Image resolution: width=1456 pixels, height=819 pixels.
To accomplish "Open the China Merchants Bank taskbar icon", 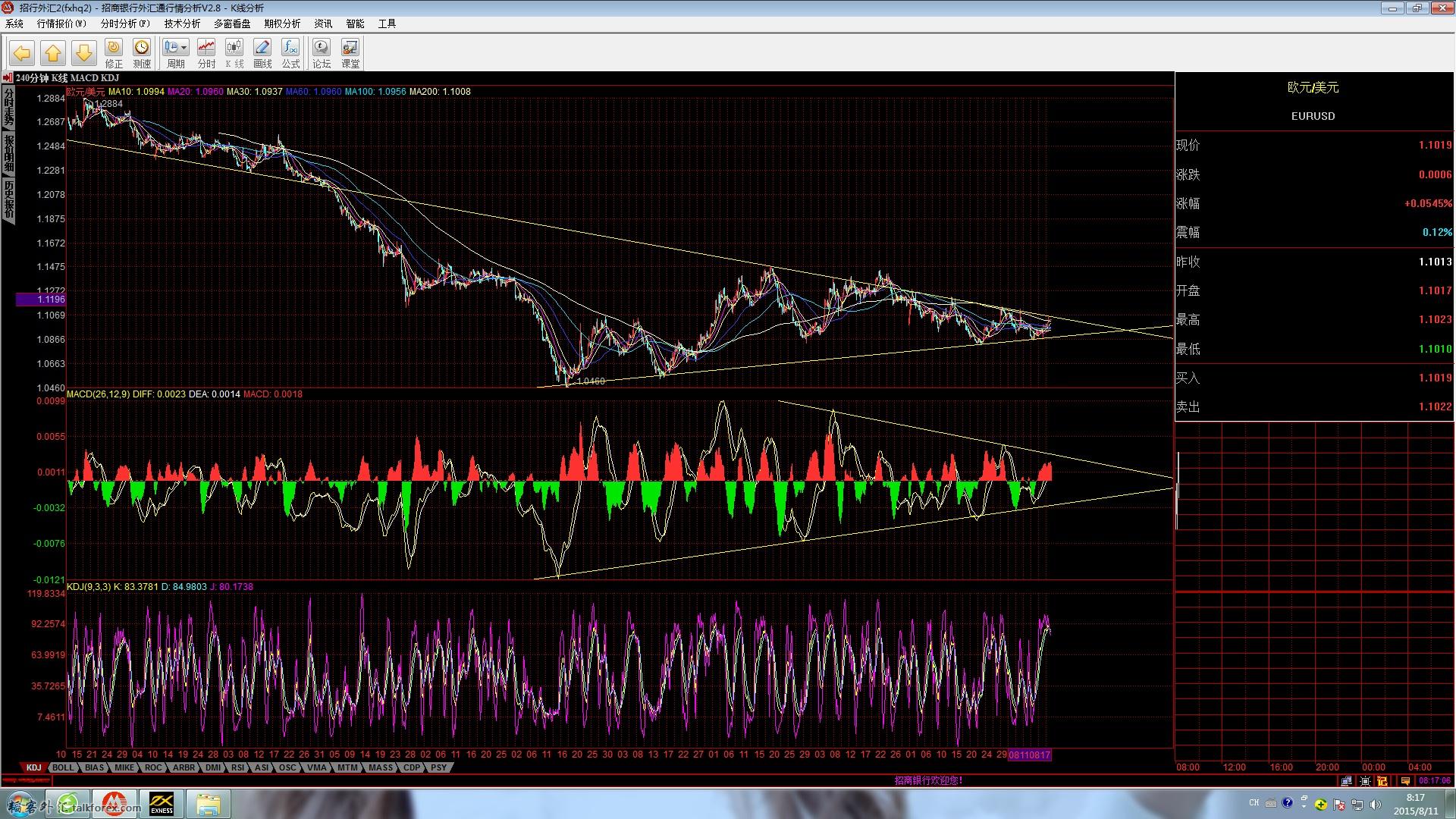I will (x=115, y=804).
